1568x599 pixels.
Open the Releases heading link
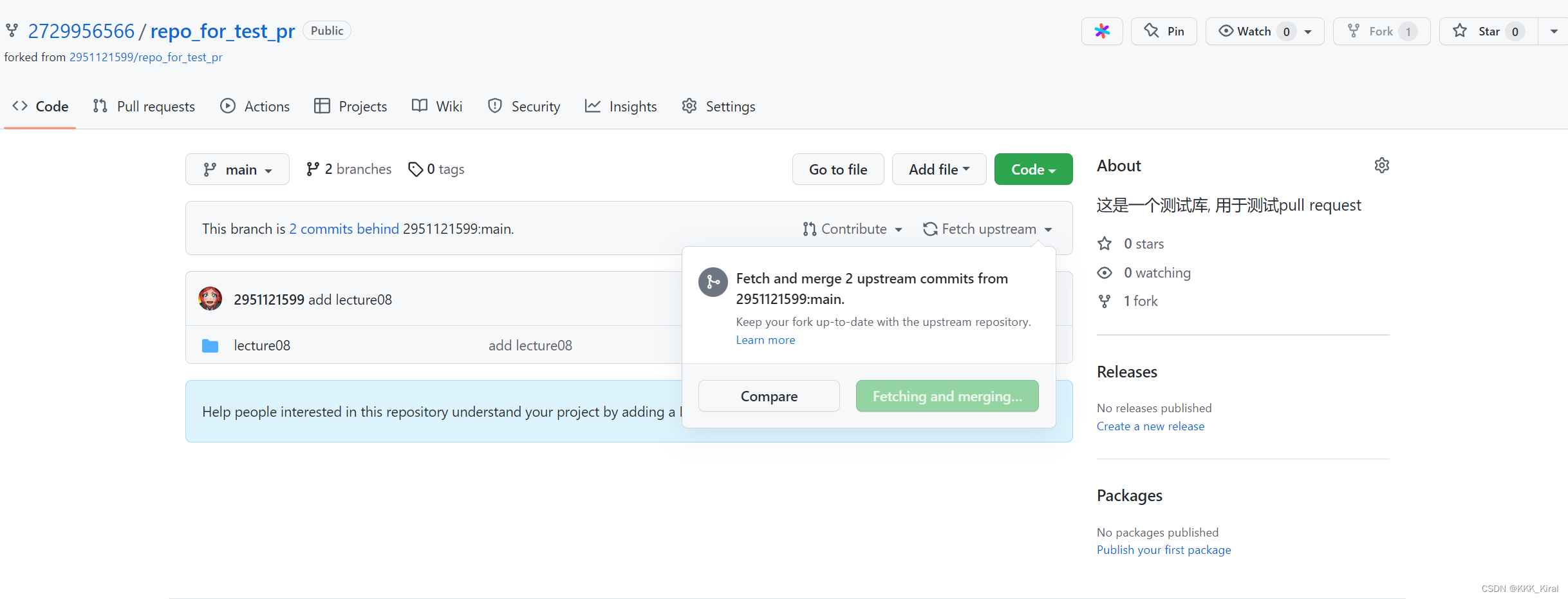point(1127,372)
